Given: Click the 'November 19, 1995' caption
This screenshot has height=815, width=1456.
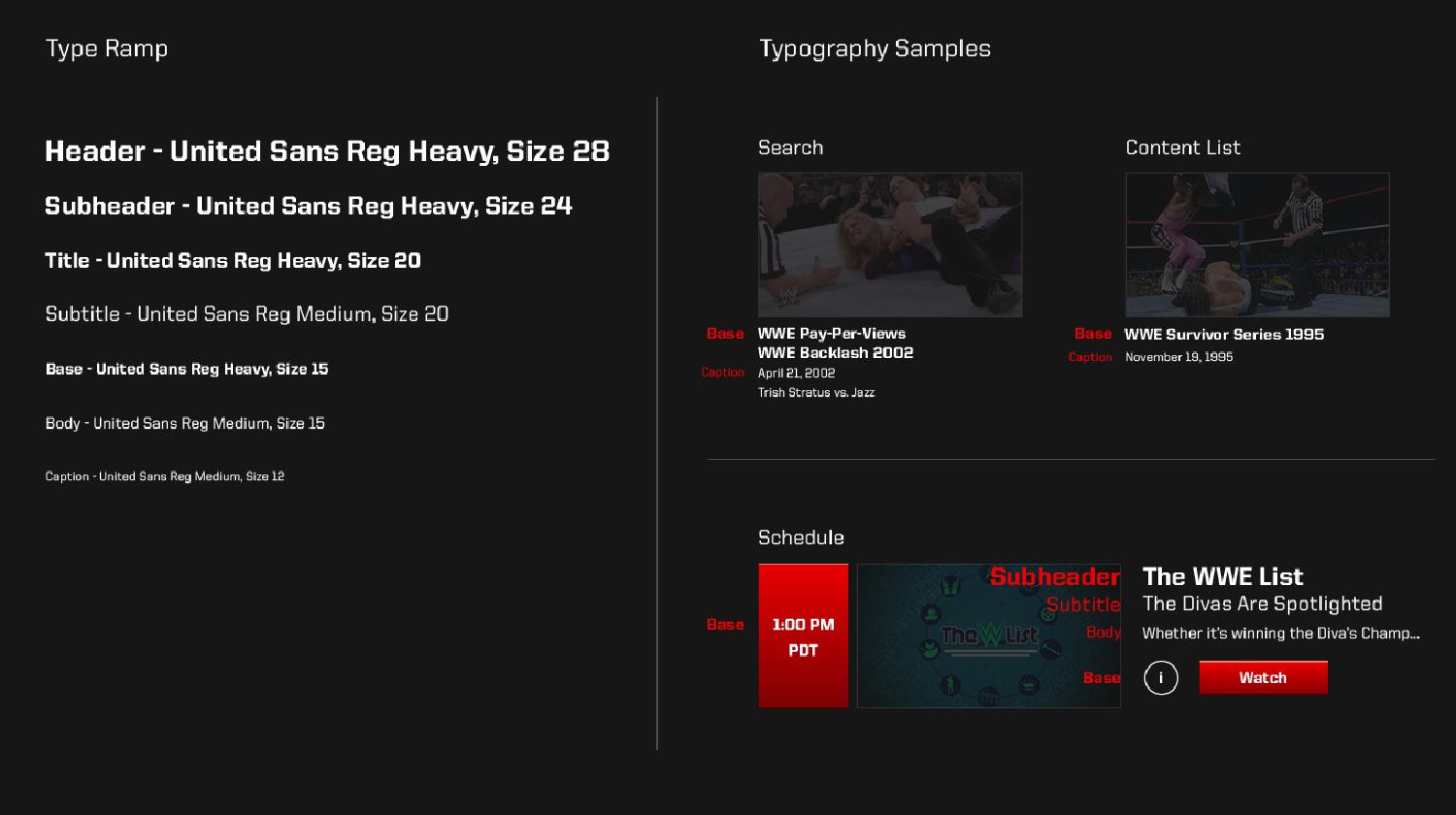Looking at the screenshot, I should tap(1179, 357).
